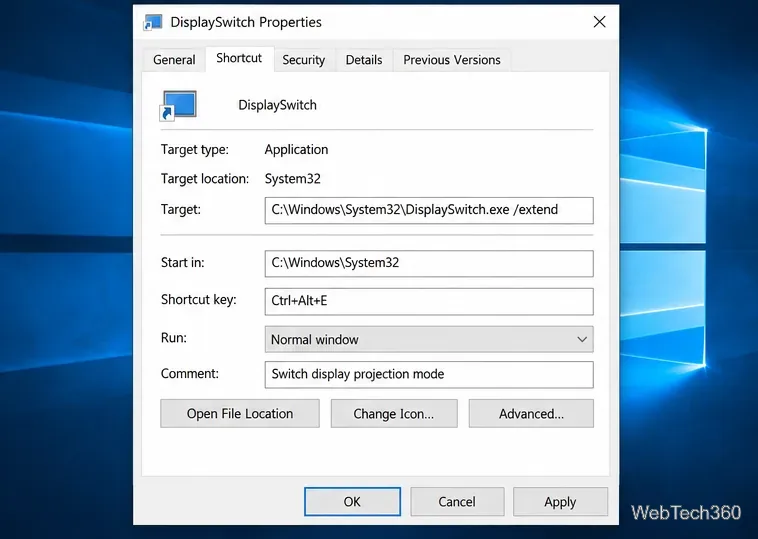Viewport: 758px width, 539px height.
Task: Click the System32 target location value
Action: [292, 179]
